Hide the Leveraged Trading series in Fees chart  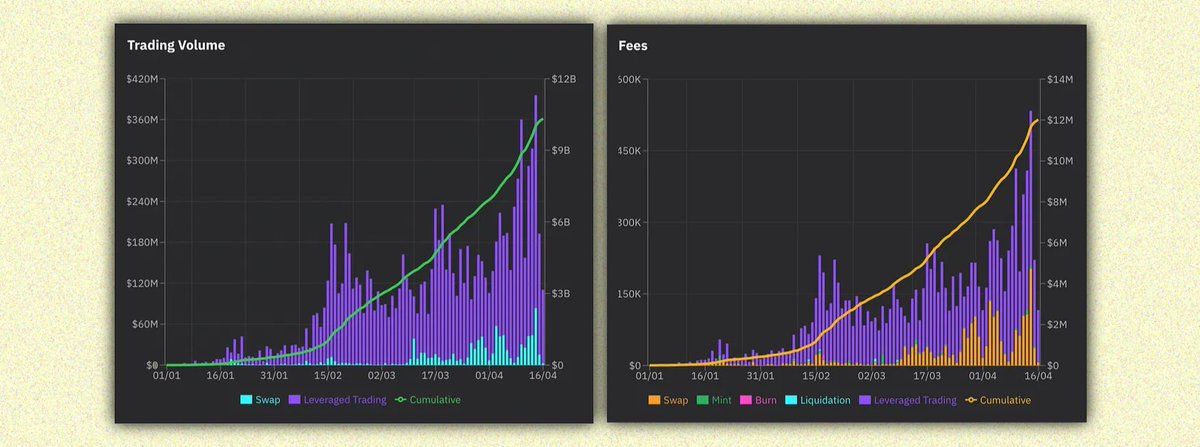pyautogui.click(x=915, y=400)
